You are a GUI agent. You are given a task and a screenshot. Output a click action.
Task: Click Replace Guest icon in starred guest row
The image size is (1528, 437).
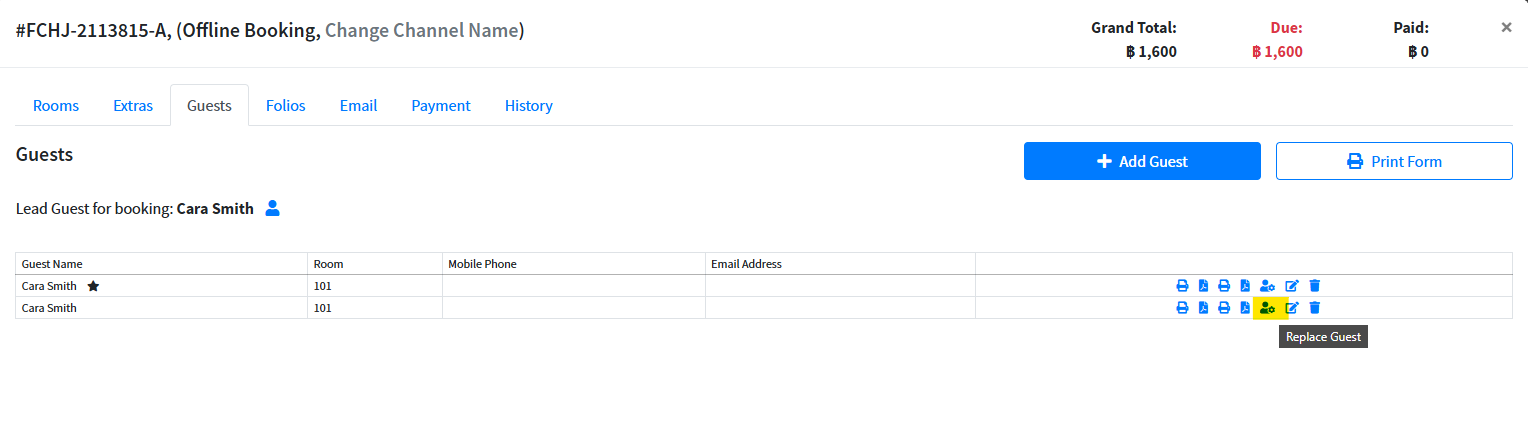(1267, 286)
